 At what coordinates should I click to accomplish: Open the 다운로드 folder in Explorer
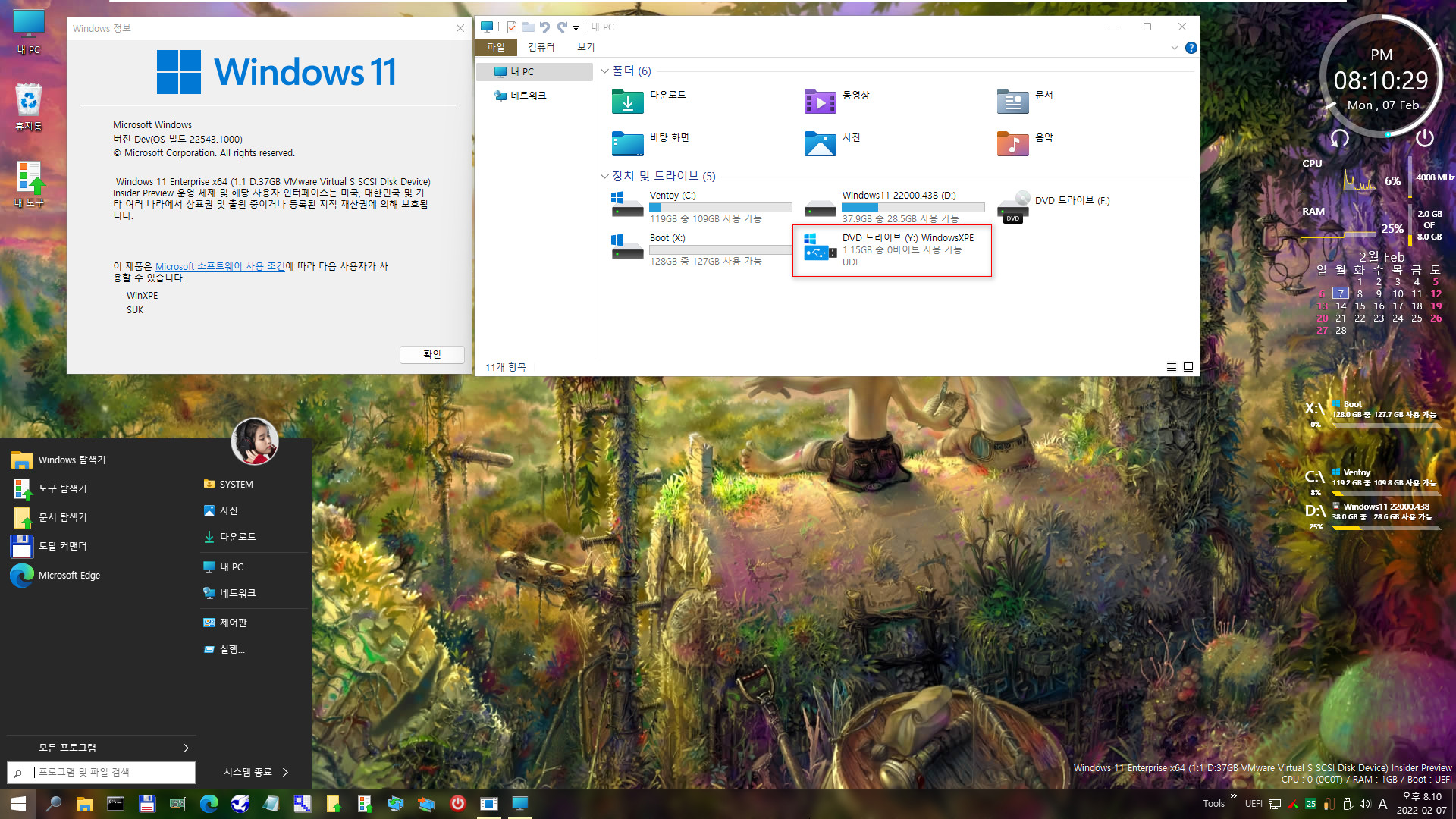coord(649,101)
